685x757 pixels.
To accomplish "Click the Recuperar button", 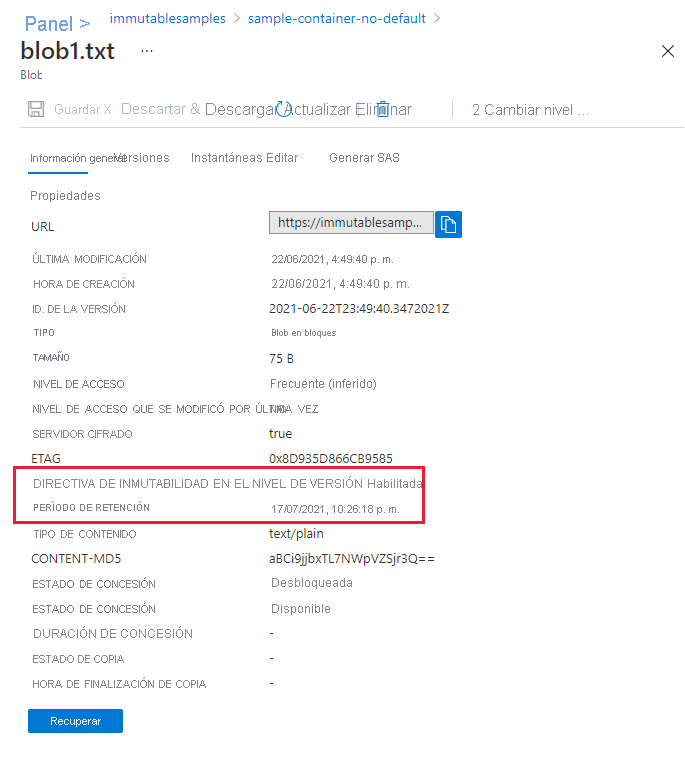I will coord(75,721).
